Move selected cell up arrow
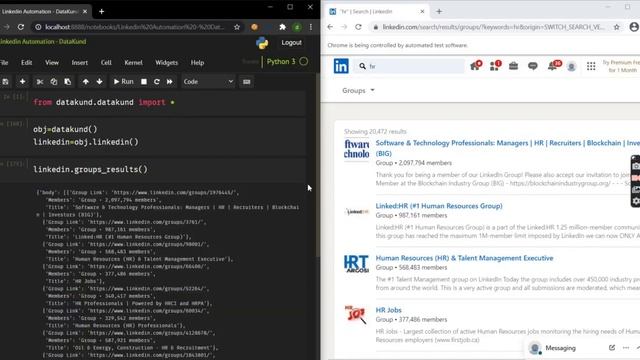The height and width of the screenshot is (360, 640). [x=85, y=82]
